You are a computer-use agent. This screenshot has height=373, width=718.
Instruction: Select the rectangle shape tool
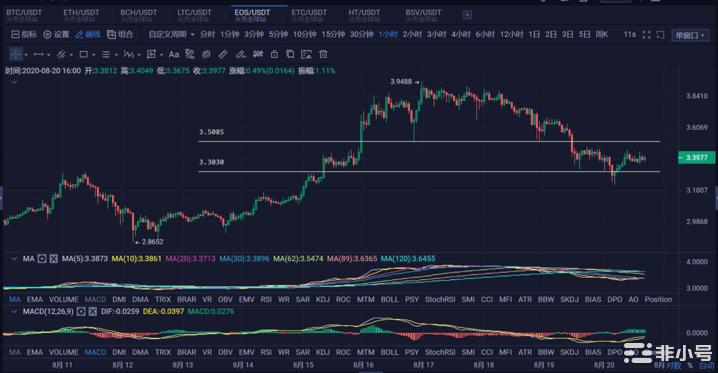(x=83, y=54)
